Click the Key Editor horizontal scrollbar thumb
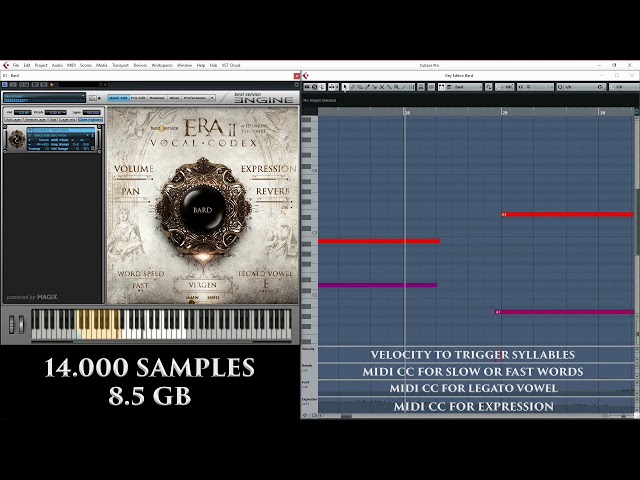 346,416
